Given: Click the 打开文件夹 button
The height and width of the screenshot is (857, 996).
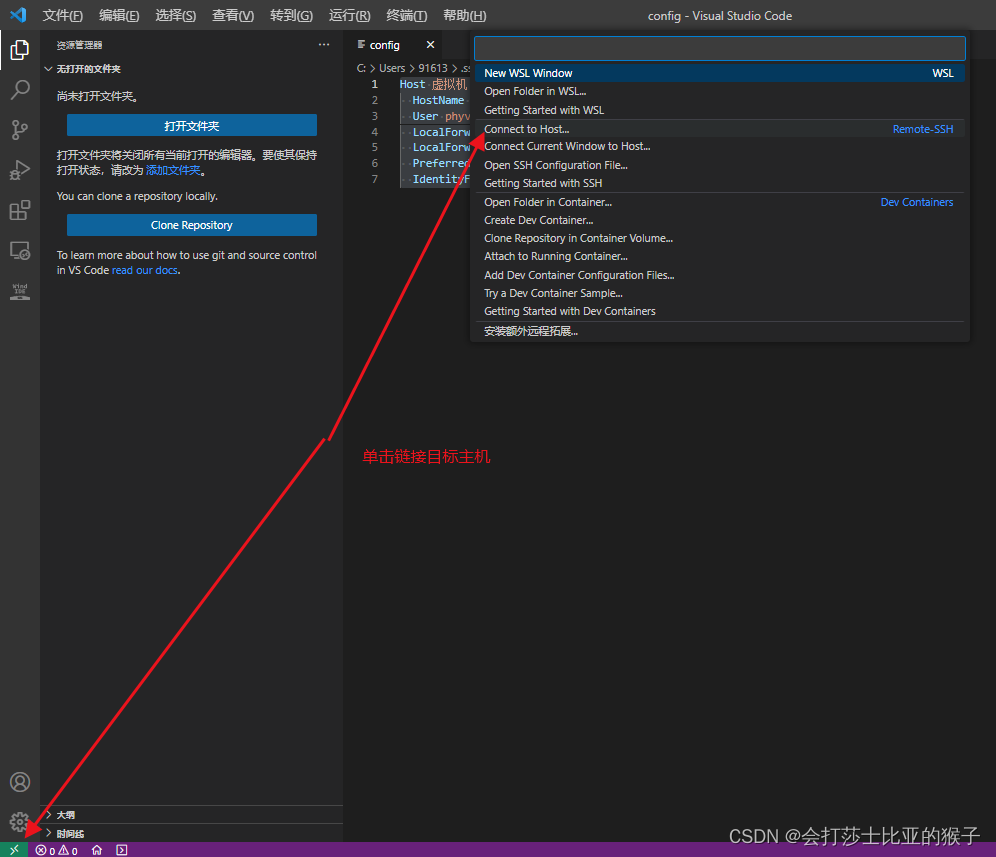Looking at the screenshot, I should [x=192, y=126].
